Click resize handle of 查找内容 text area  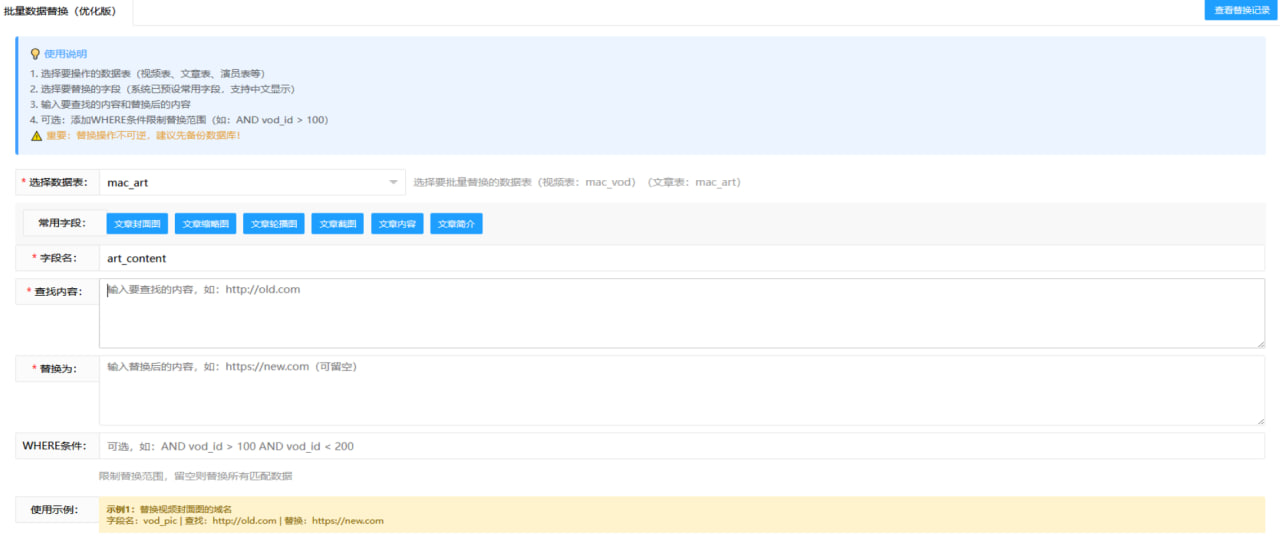pos(1259,343)
